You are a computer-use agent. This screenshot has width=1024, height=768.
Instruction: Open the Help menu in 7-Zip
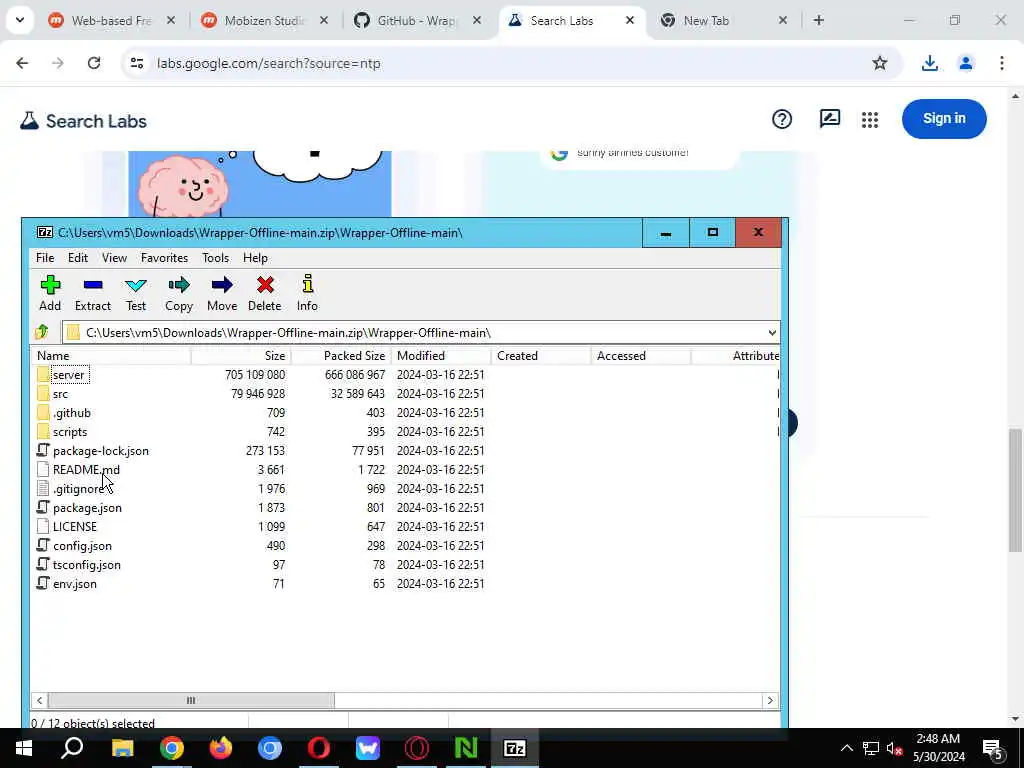pyautogui.click(x=255, y=258)
